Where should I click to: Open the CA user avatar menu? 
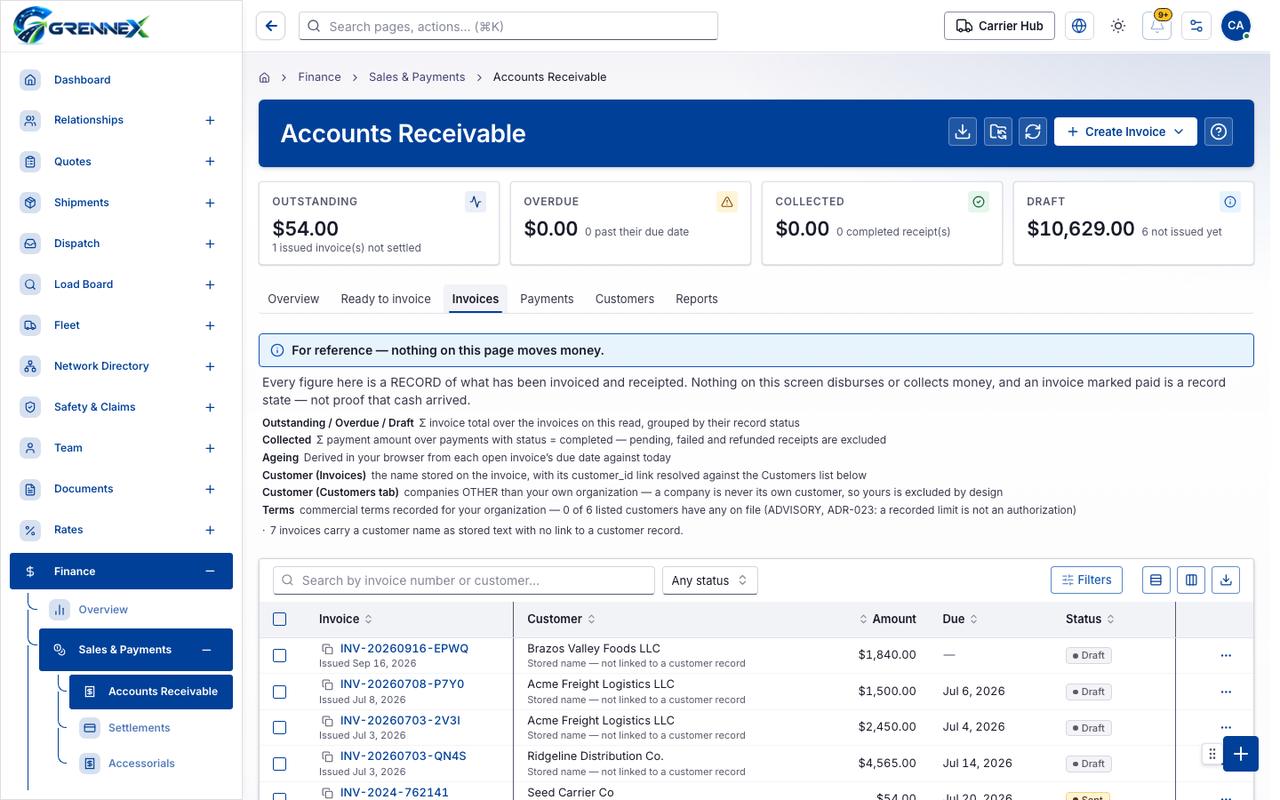click(x=1236, y=26)
